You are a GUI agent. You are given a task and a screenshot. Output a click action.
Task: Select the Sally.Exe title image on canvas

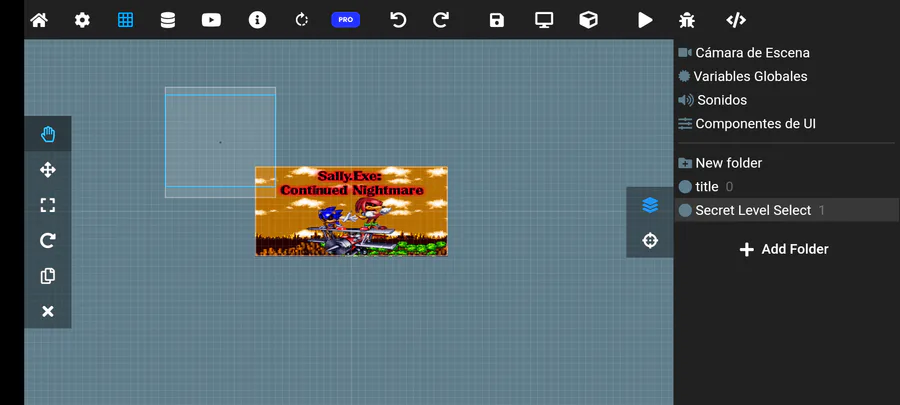351,211
